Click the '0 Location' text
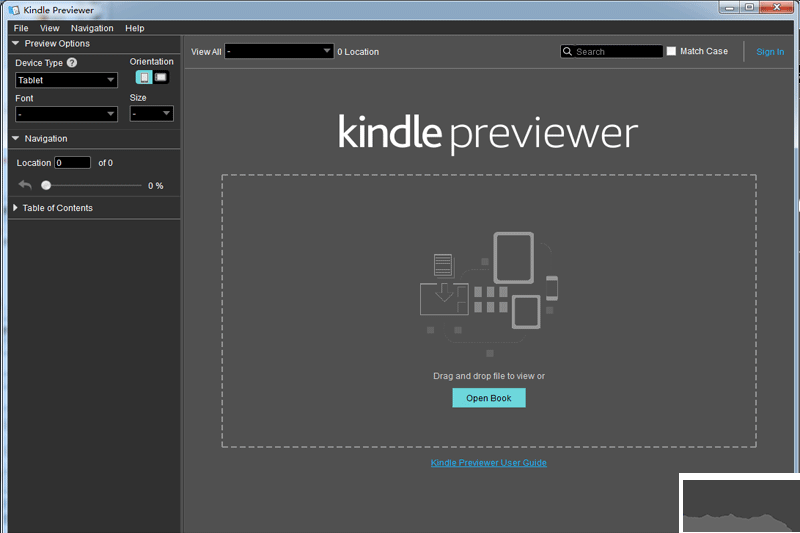 tap(358, 52)
